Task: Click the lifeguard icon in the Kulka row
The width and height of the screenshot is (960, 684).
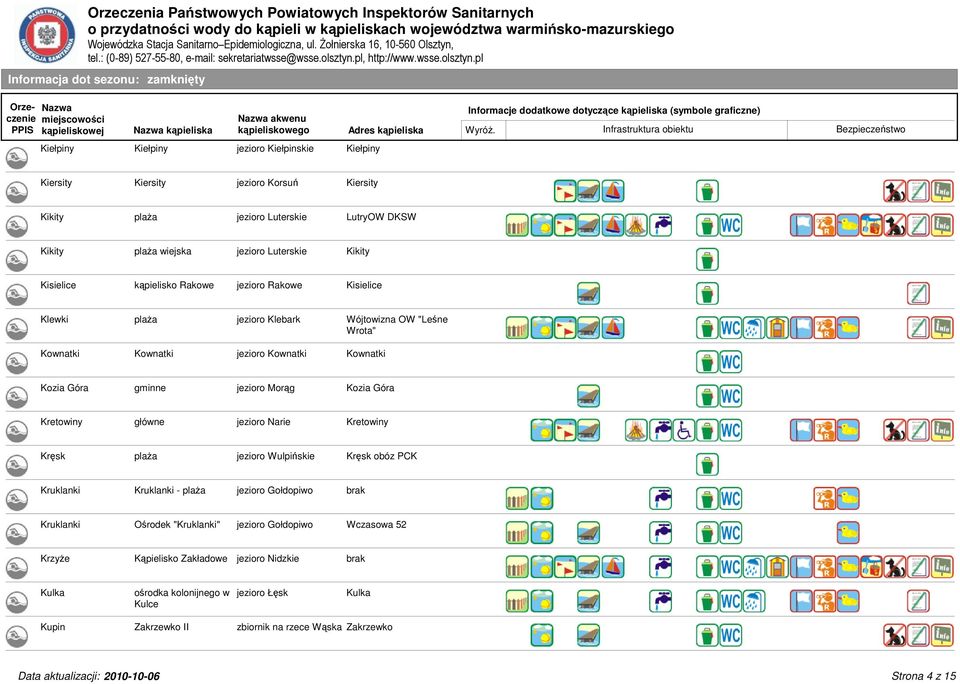Action: [x=825, y=602]
